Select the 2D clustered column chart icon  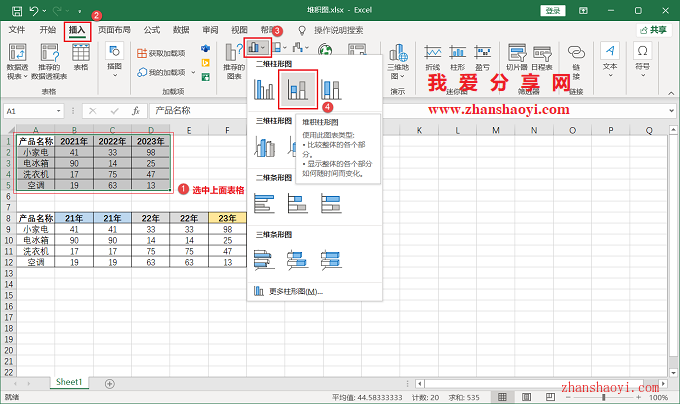click(264, 89)
